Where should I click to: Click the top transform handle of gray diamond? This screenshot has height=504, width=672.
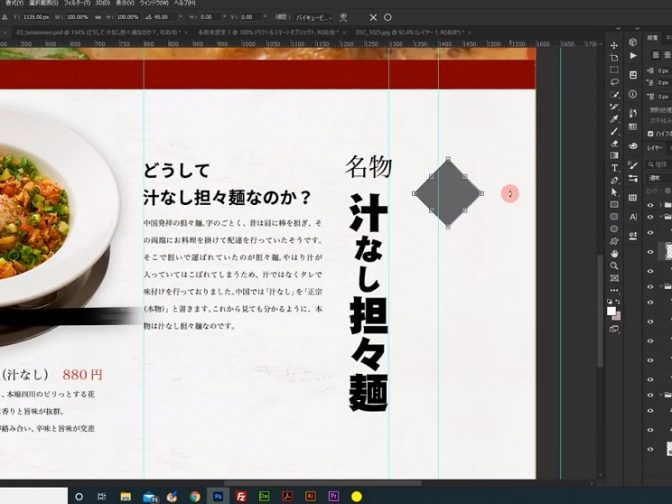coord(448,159)
